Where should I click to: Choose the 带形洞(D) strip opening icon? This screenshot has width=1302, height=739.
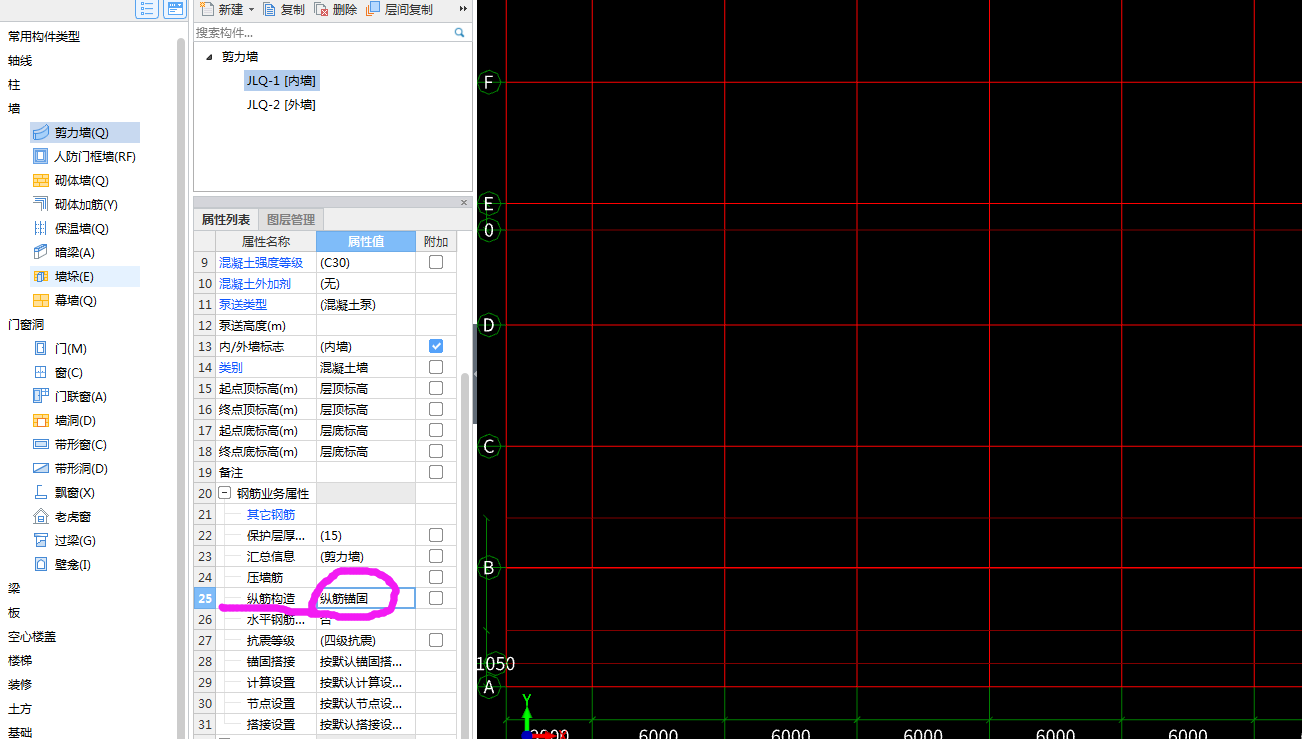(x=41, y=468)
